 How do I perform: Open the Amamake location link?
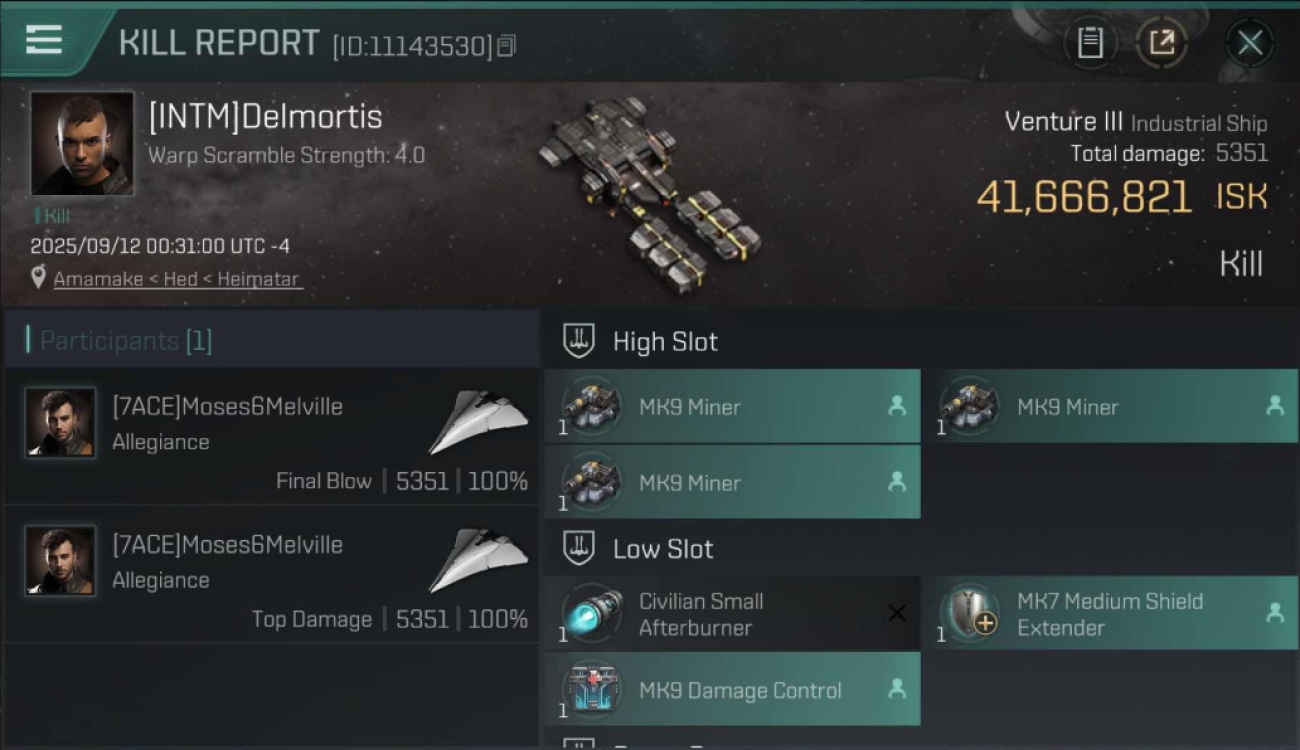(x=176, y=279)
